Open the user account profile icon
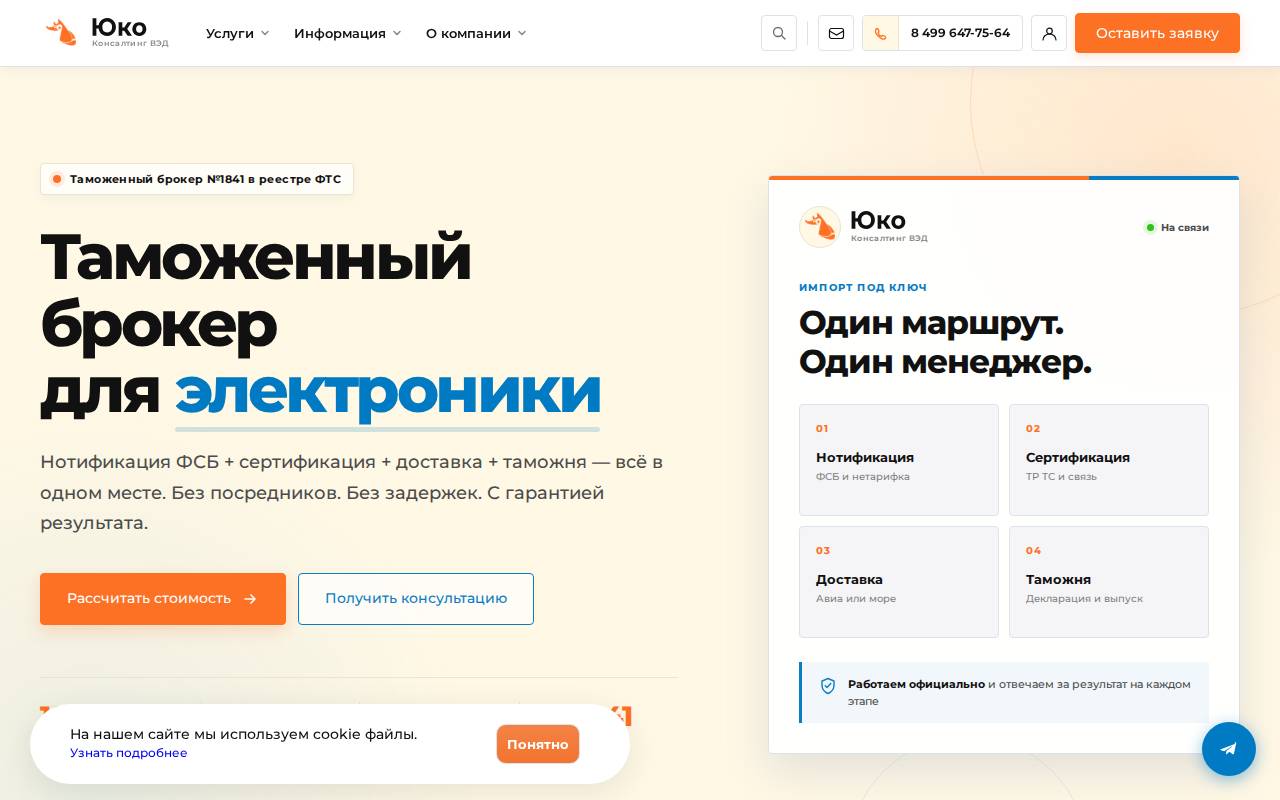 click(1049, 33)
